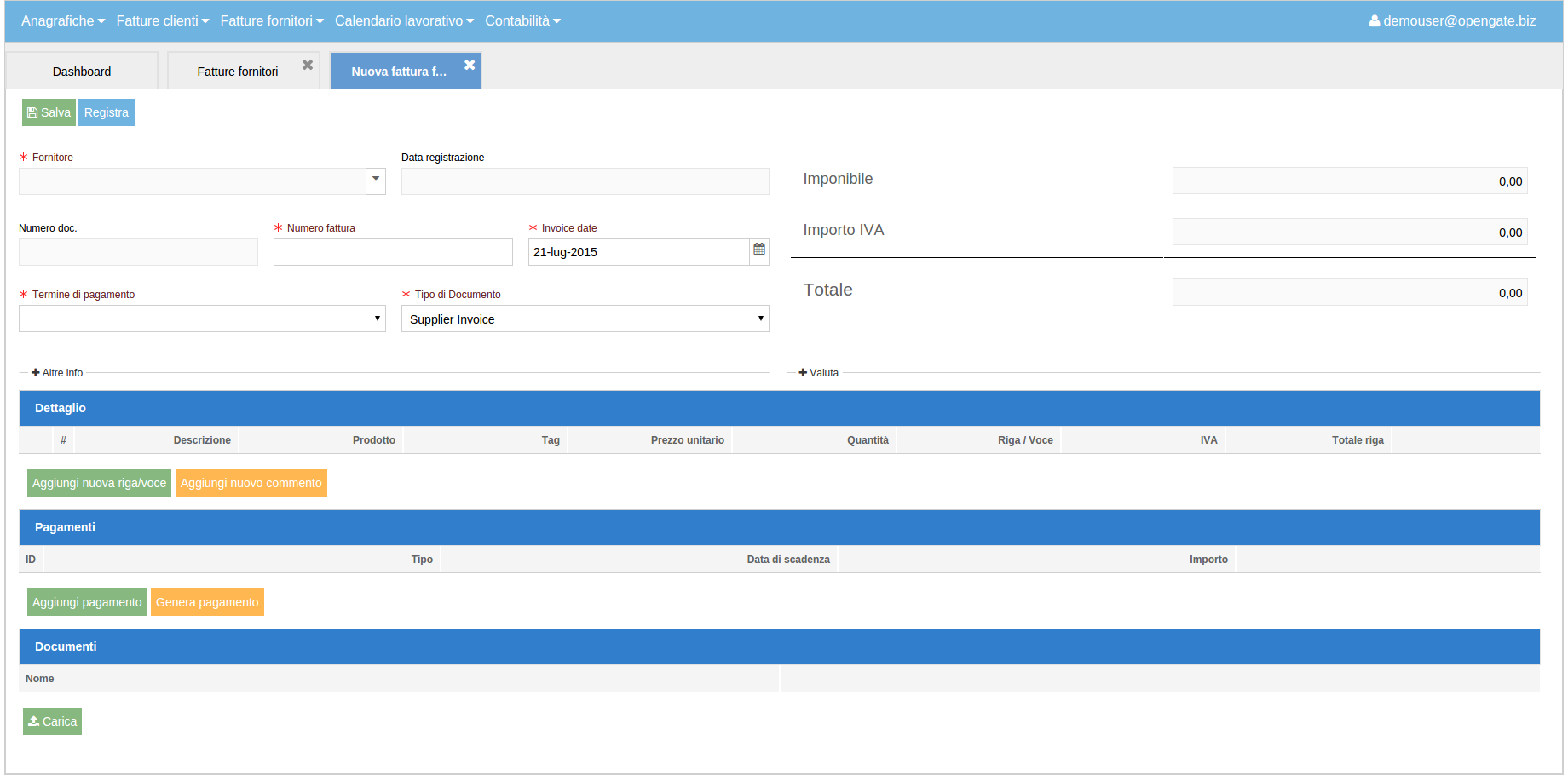Click the Importo IVA amount field
Viewport: 1568px width, 775px height.
(x=1350, y=232)
